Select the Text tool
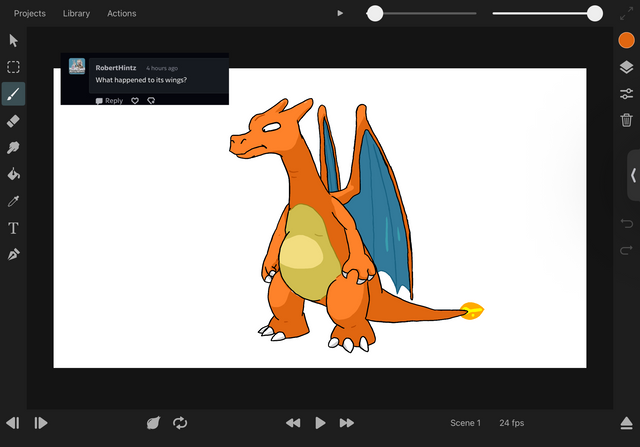This screenshot has height=447, width=640. tap(14, 228)
